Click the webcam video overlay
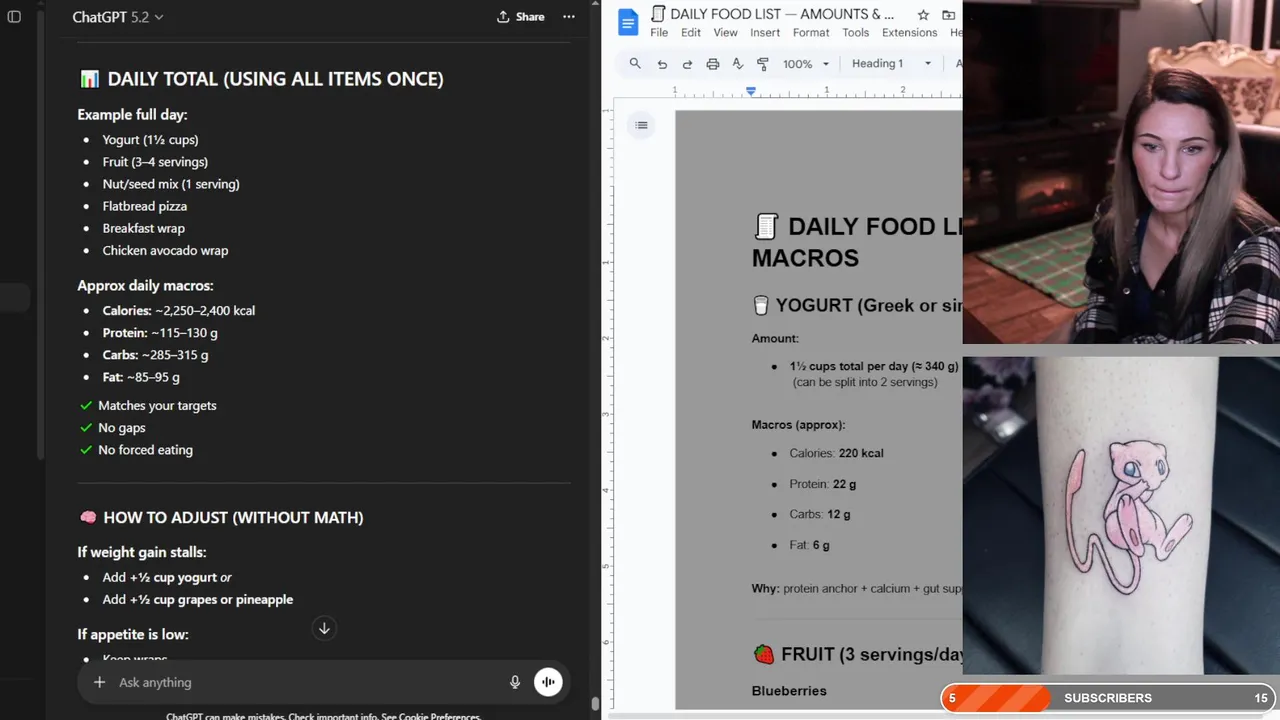 1121,172
